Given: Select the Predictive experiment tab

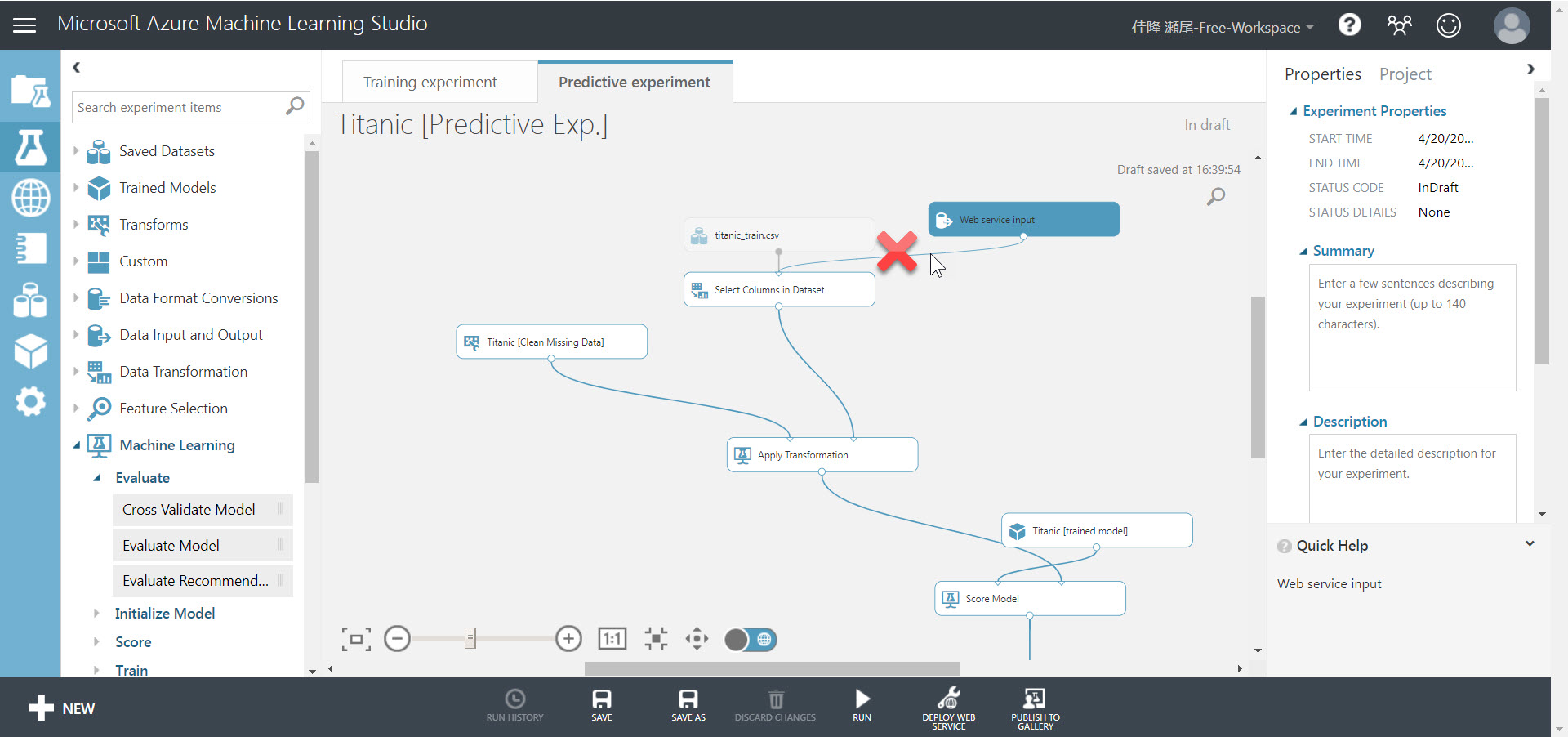Looking at the screenshot, I should [x=635, y=82].
